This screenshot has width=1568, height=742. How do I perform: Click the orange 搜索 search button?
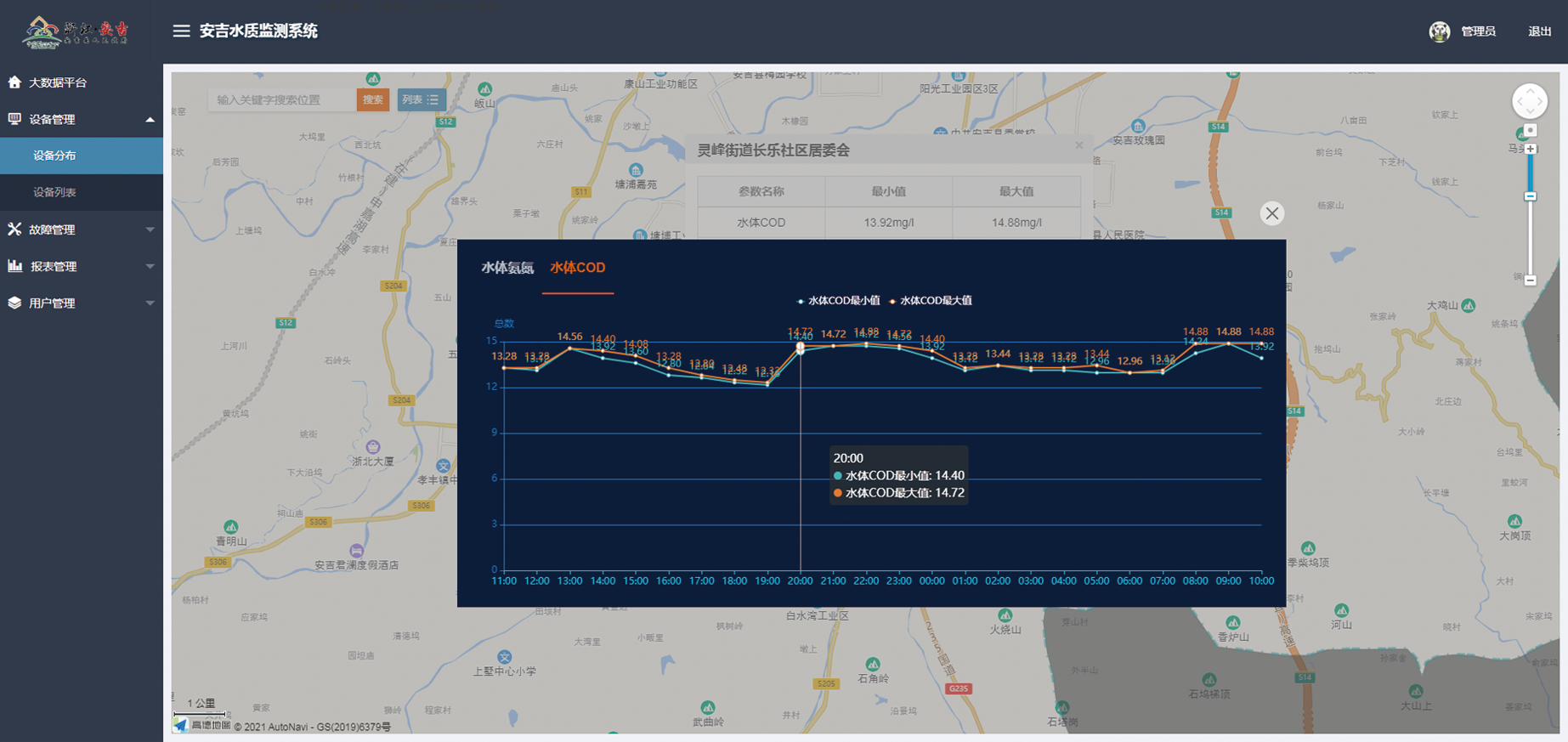pos(372,99)
